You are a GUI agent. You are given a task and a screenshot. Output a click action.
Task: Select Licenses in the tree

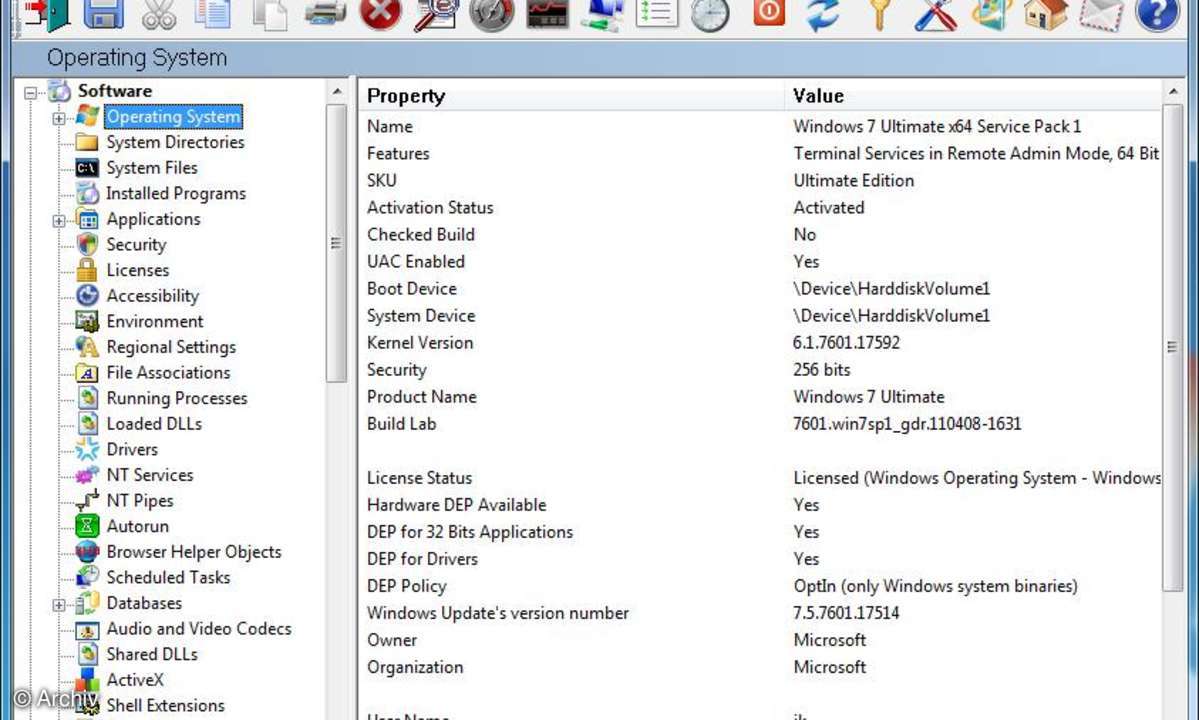pos(138,270)
